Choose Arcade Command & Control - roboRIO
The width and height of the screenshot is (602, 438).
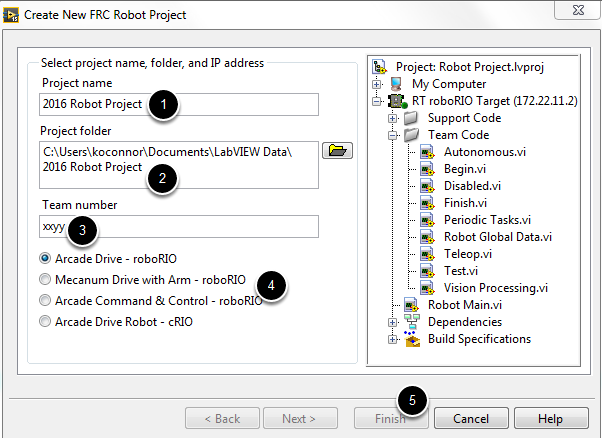151,301
